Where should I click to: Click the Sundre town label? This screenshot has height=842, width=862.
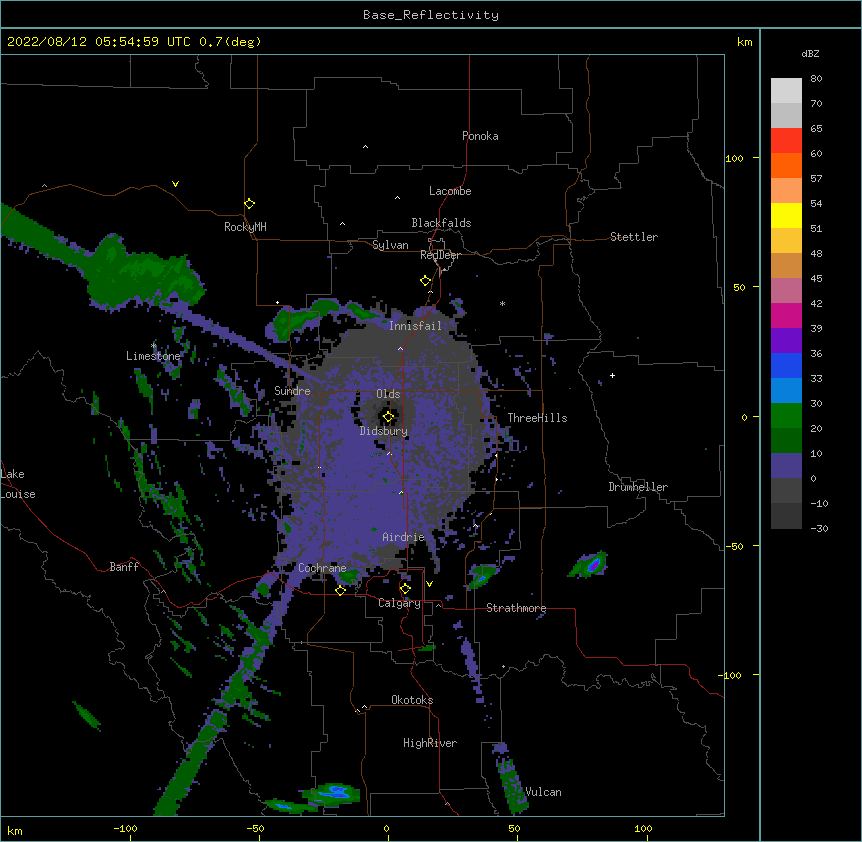(292, 391)
